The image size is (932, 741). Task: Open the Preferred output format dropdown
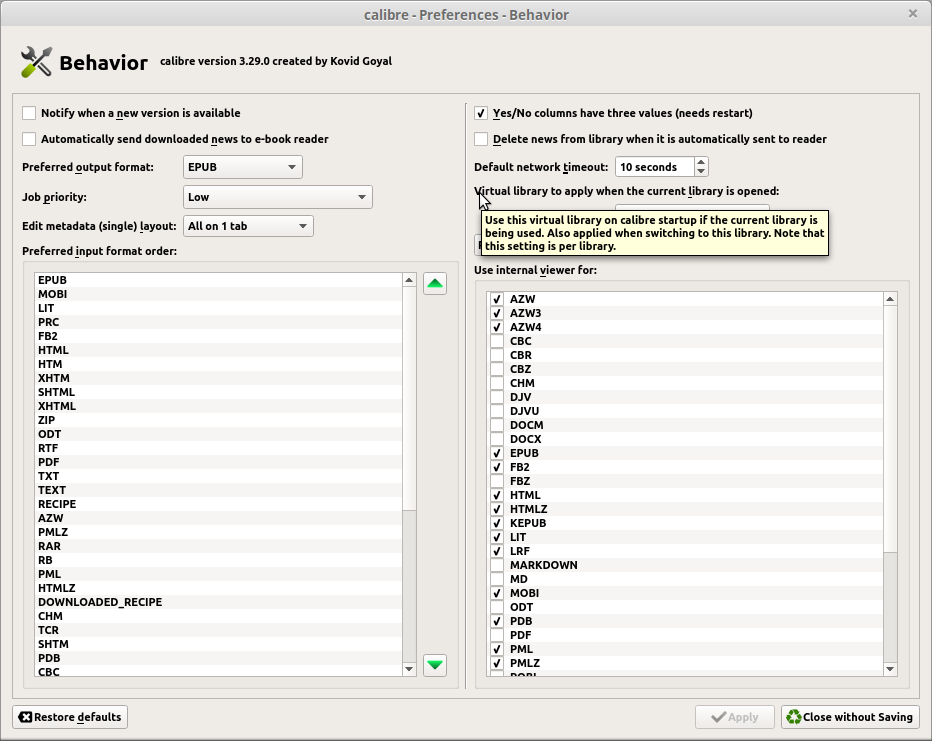point(243,167)
